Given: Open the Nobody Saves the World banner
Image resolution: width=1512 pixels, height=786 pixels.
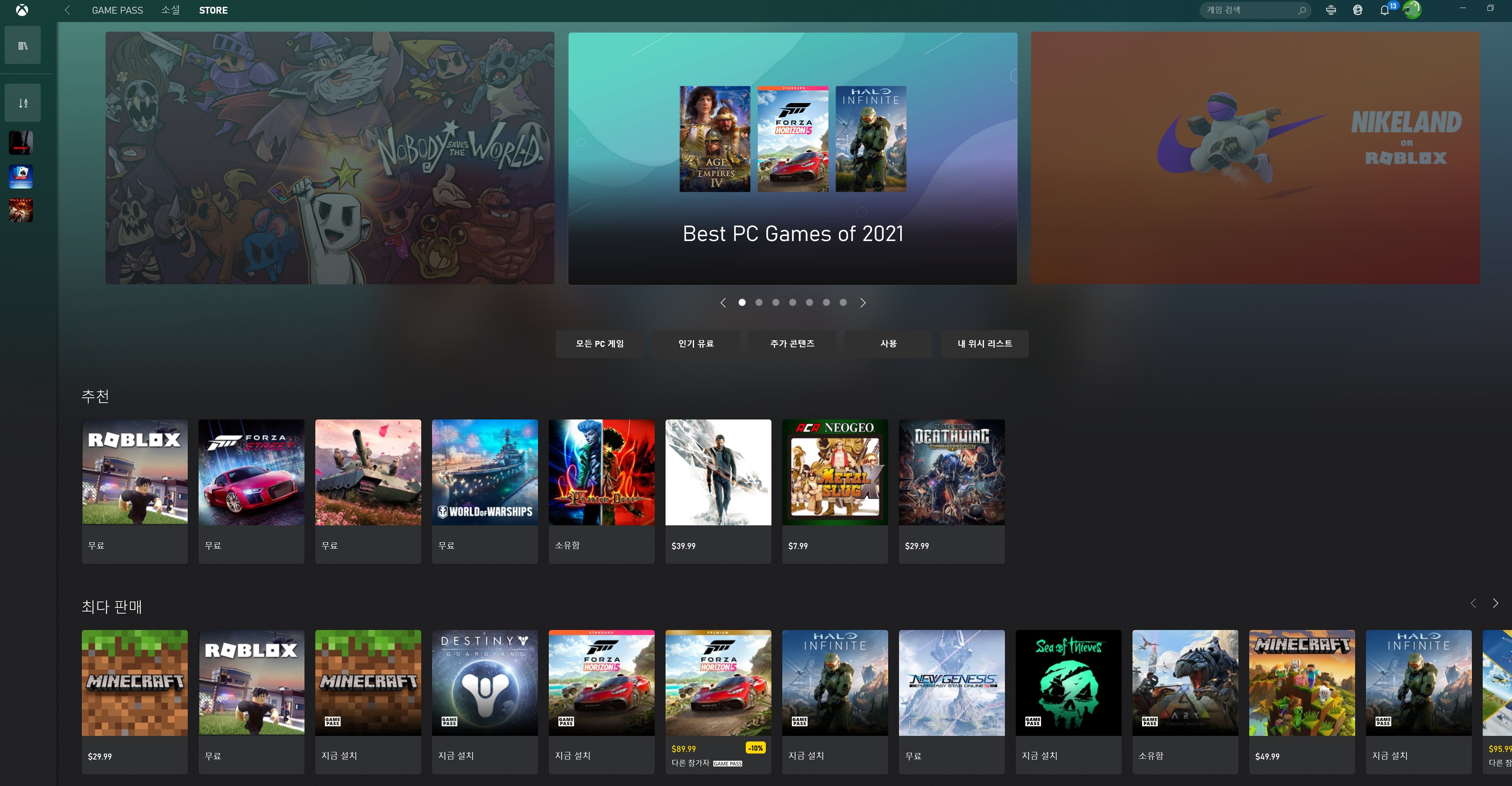Looking at the screenshot, I should click(x=330, y=158).
